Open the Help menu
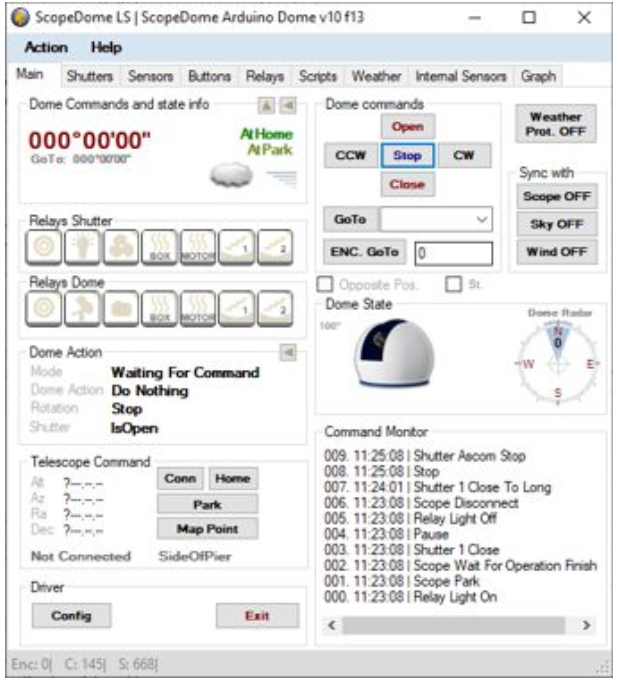 click(x=106, y=47)
